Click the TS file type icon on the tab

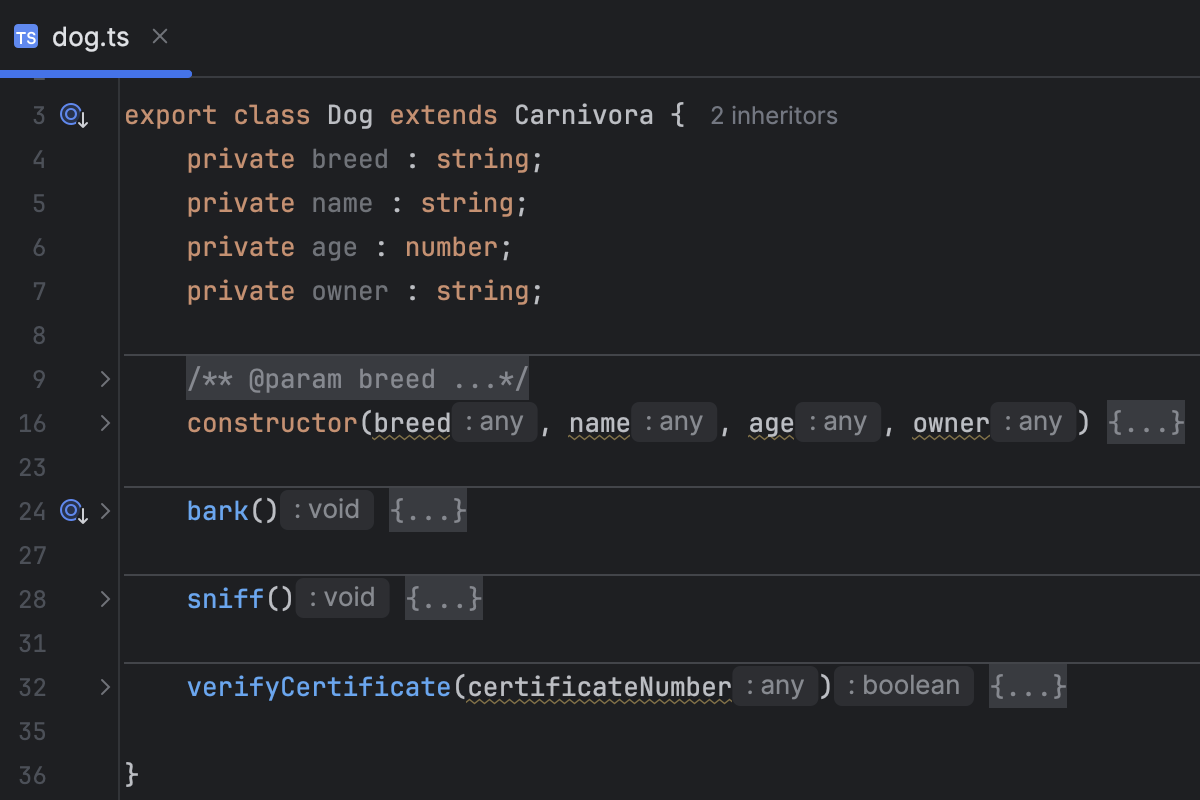(25, 36)
